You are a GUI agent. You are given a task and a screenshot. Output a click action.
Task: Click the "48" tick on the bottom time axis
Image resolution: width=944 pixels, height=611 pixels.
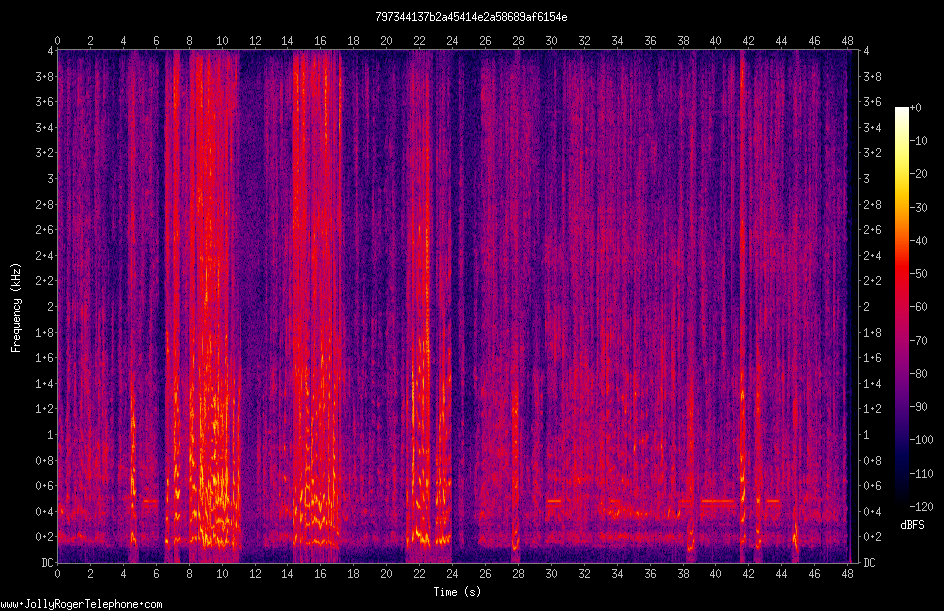(847, 574)
